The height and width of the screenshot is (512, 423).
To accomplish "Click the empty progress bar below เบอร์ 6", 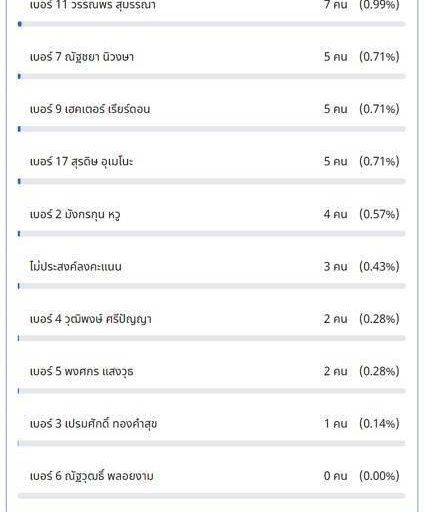I will coord(212,496).
